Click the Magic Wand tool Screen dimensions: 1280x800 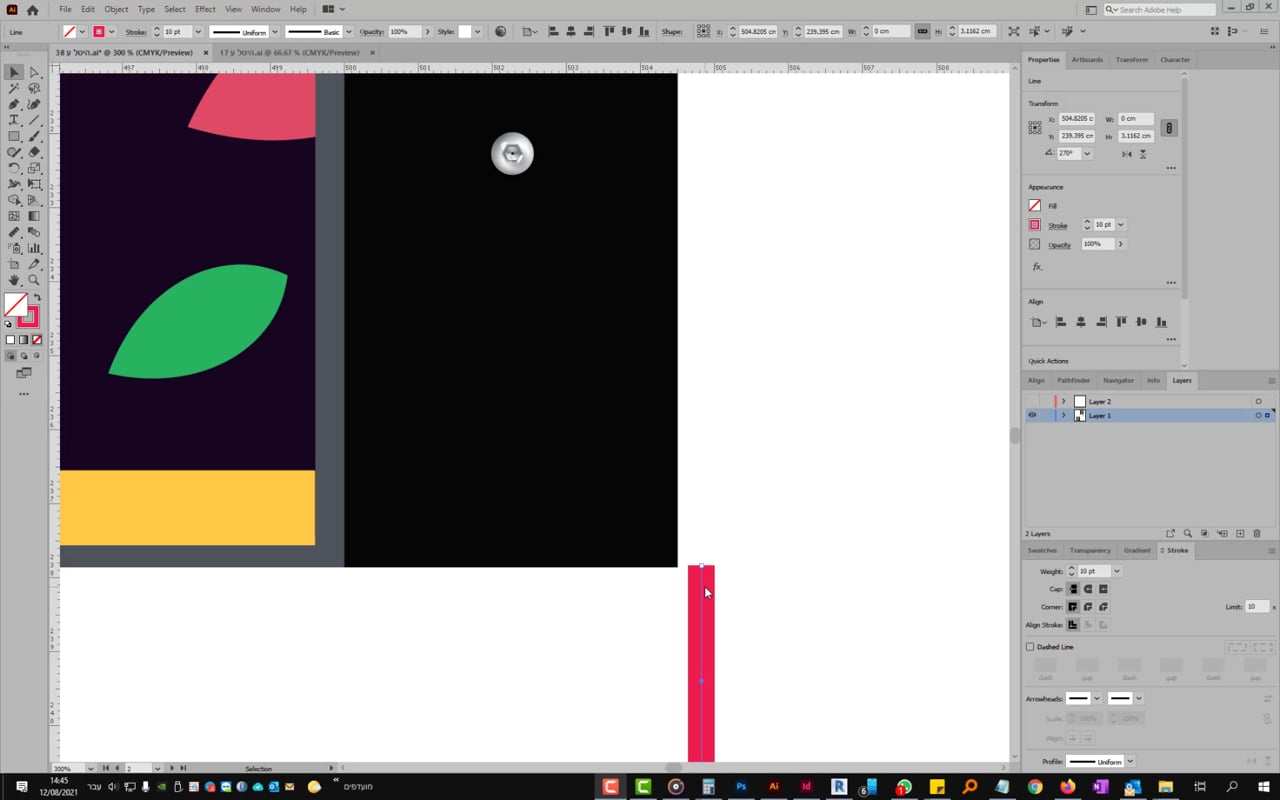14,88
